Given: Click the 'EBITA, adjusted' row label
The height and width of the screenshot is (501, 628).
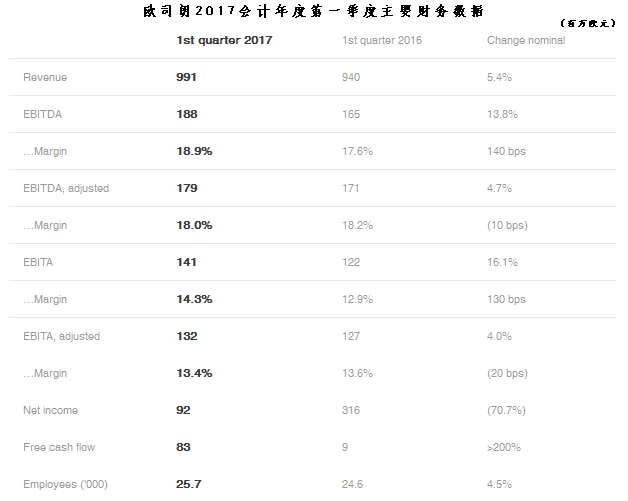Looking at the screenshot, I should [x=61, y=336].
